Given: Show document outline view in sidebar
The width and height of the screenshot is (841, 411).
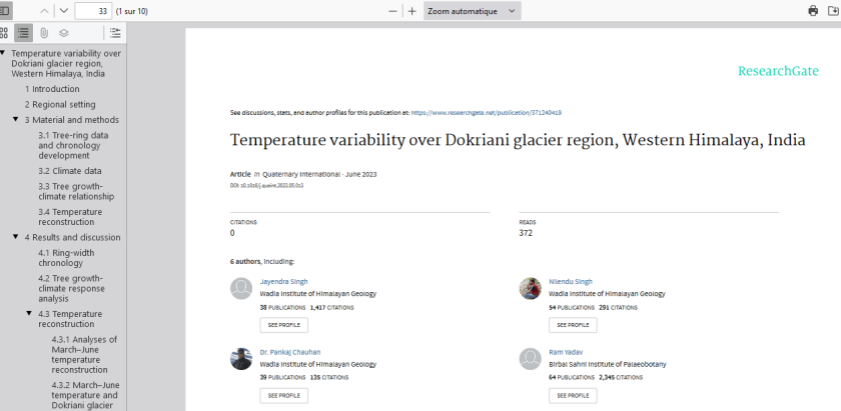Looking at the screenshot, I should coord(23,32).
